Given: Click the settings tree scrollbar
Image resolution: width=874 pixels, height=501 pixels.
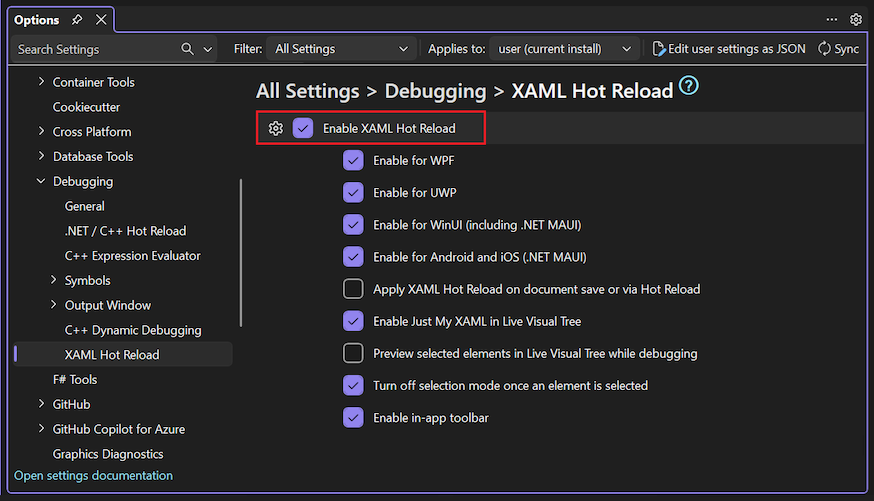Looking at the screenshot, I should point(241,252).
